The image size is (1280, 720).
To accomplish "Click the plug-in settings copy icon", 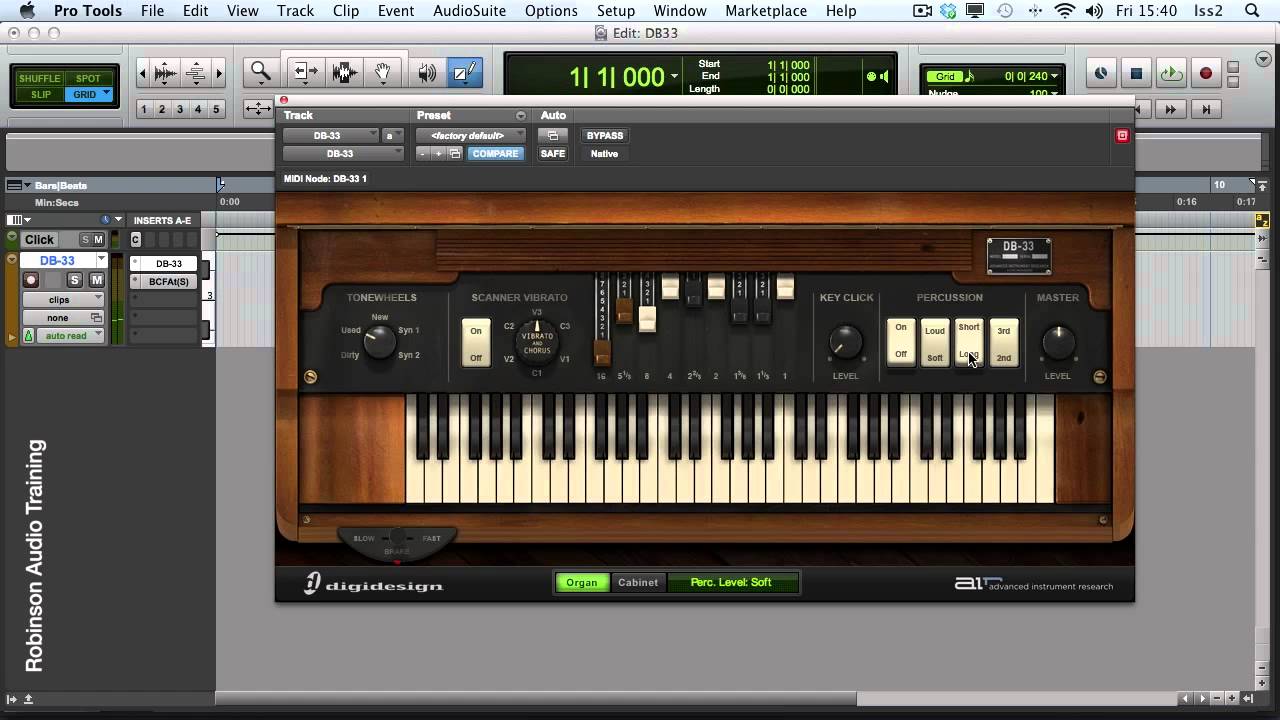I will (455, 154).
